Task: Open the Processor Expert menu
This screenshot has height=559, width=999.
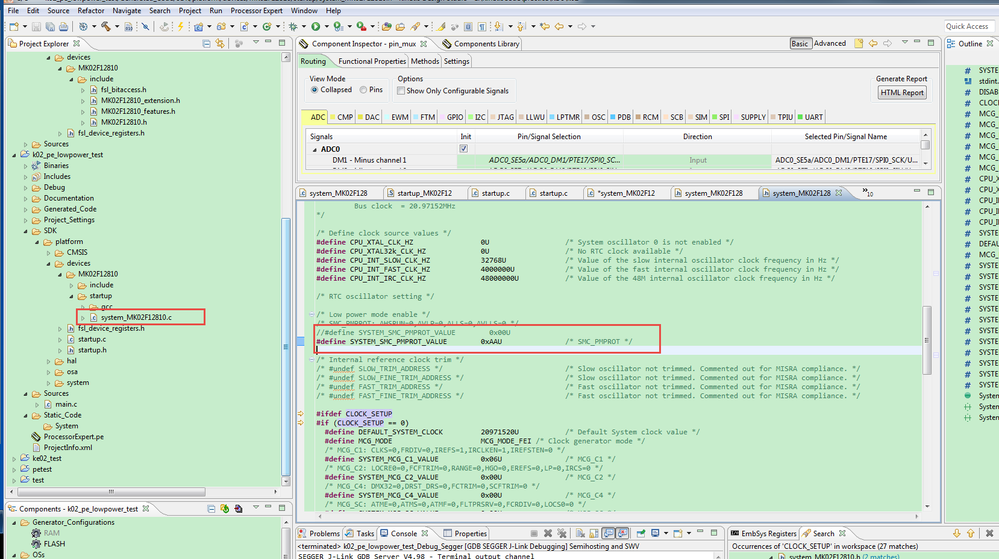Action: 256,11
